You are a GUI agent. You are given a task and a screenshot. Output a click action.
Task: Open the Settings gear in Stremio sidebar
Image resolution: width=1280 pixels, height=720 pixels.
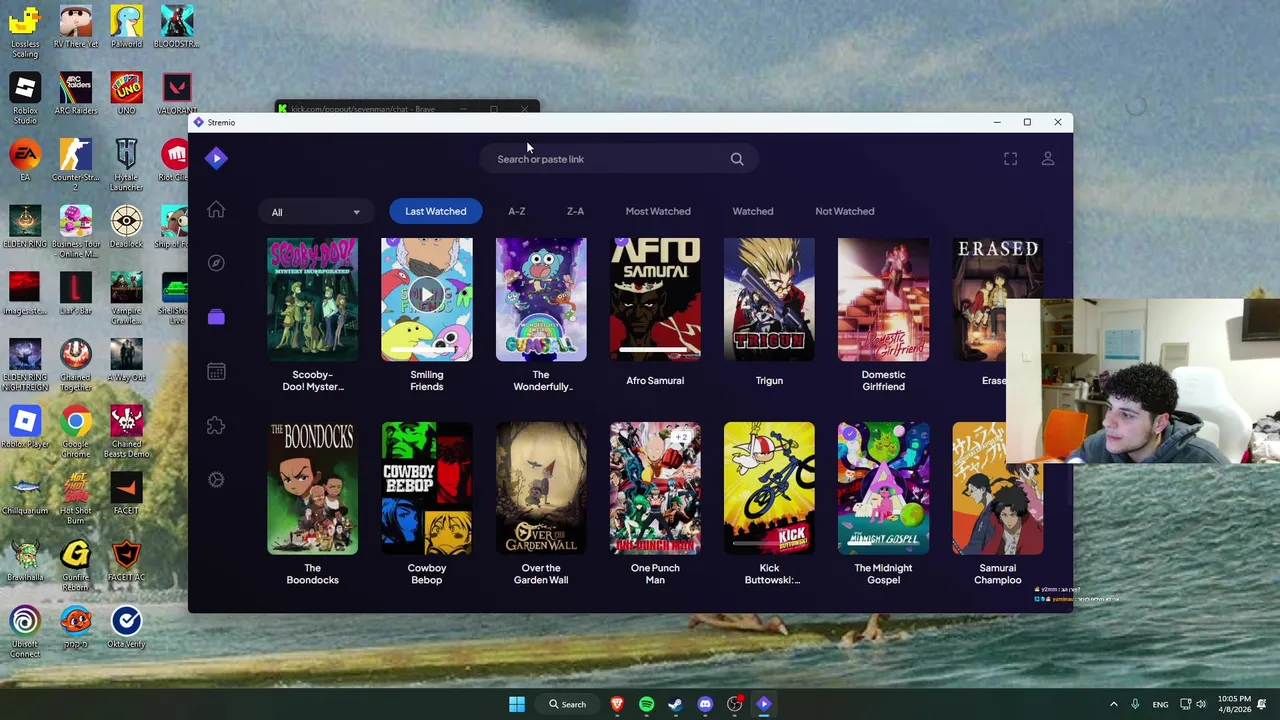point(216,480)
